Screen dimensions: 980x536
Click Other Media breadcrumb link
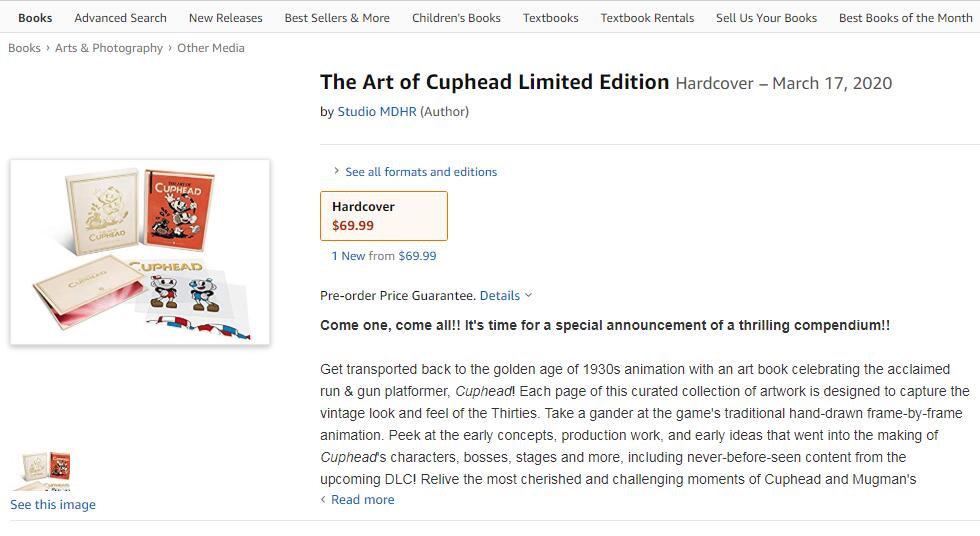tap(211, 48)
